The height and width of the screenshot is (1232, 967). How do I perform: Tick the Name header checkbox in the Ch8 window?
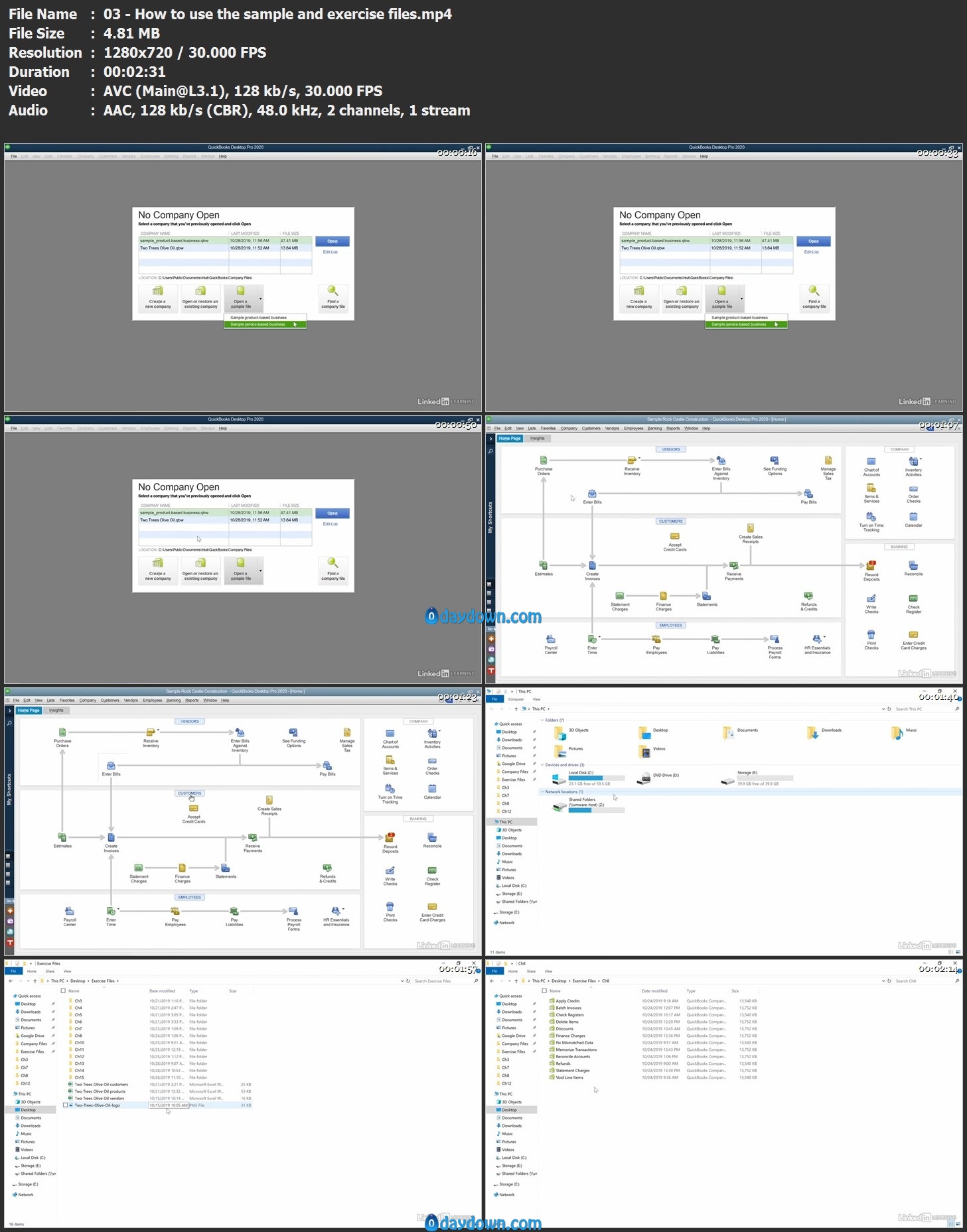tap(545, 991)
